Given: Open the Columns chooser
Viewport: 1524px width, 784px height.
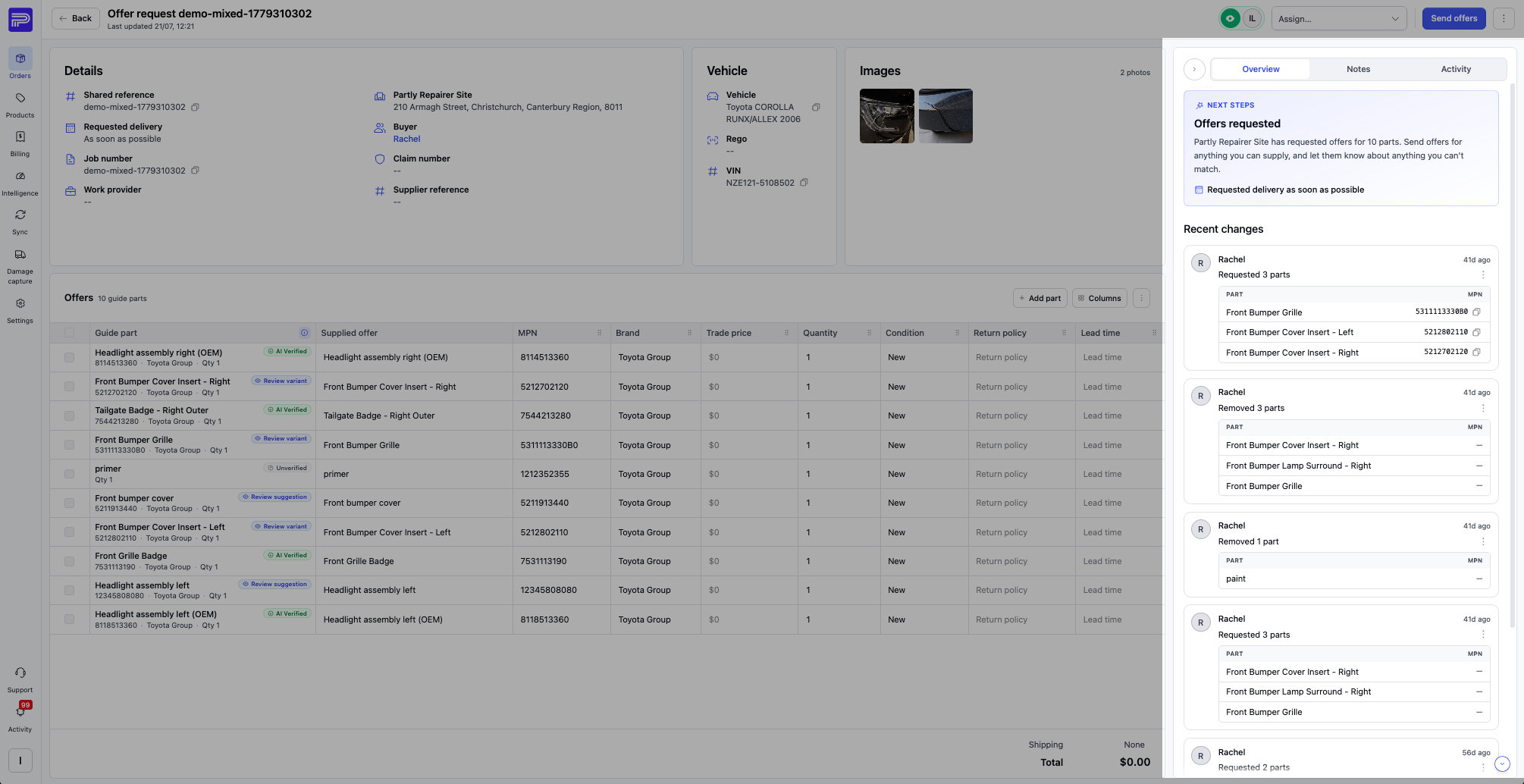Looking at the screenshot, I should point(1099,298).
